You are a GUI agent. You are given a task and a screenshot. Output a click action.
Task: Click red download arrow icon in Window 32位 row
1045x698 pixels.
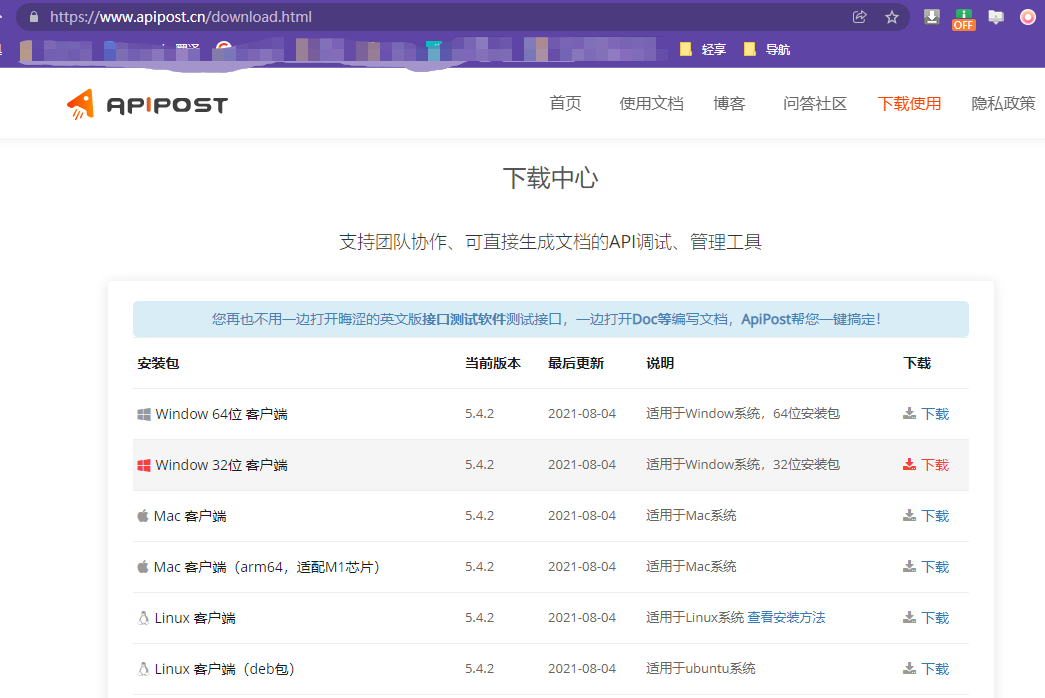pos(909,464)
